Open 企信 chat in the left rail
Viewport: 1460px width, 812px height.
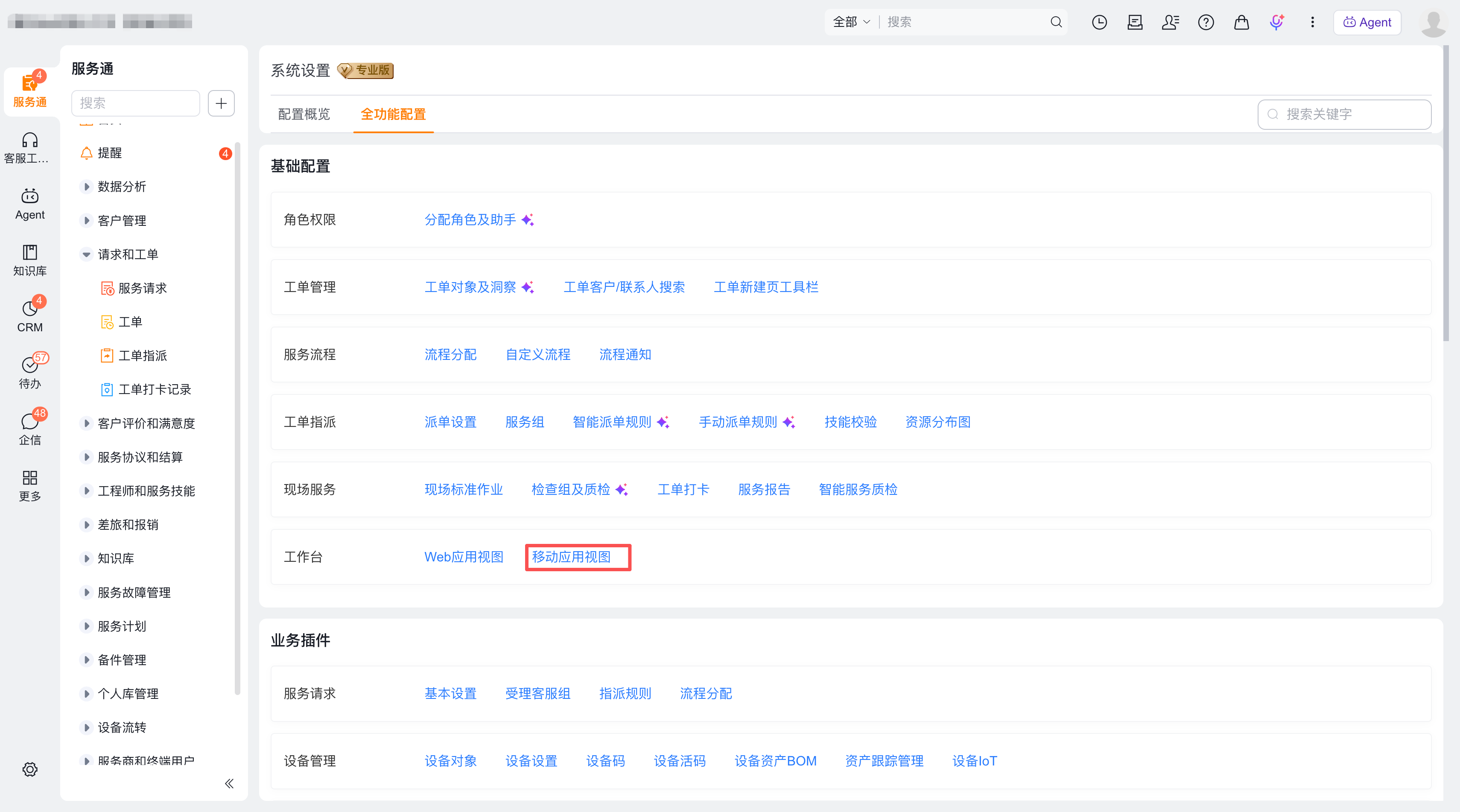click(29, 428)
